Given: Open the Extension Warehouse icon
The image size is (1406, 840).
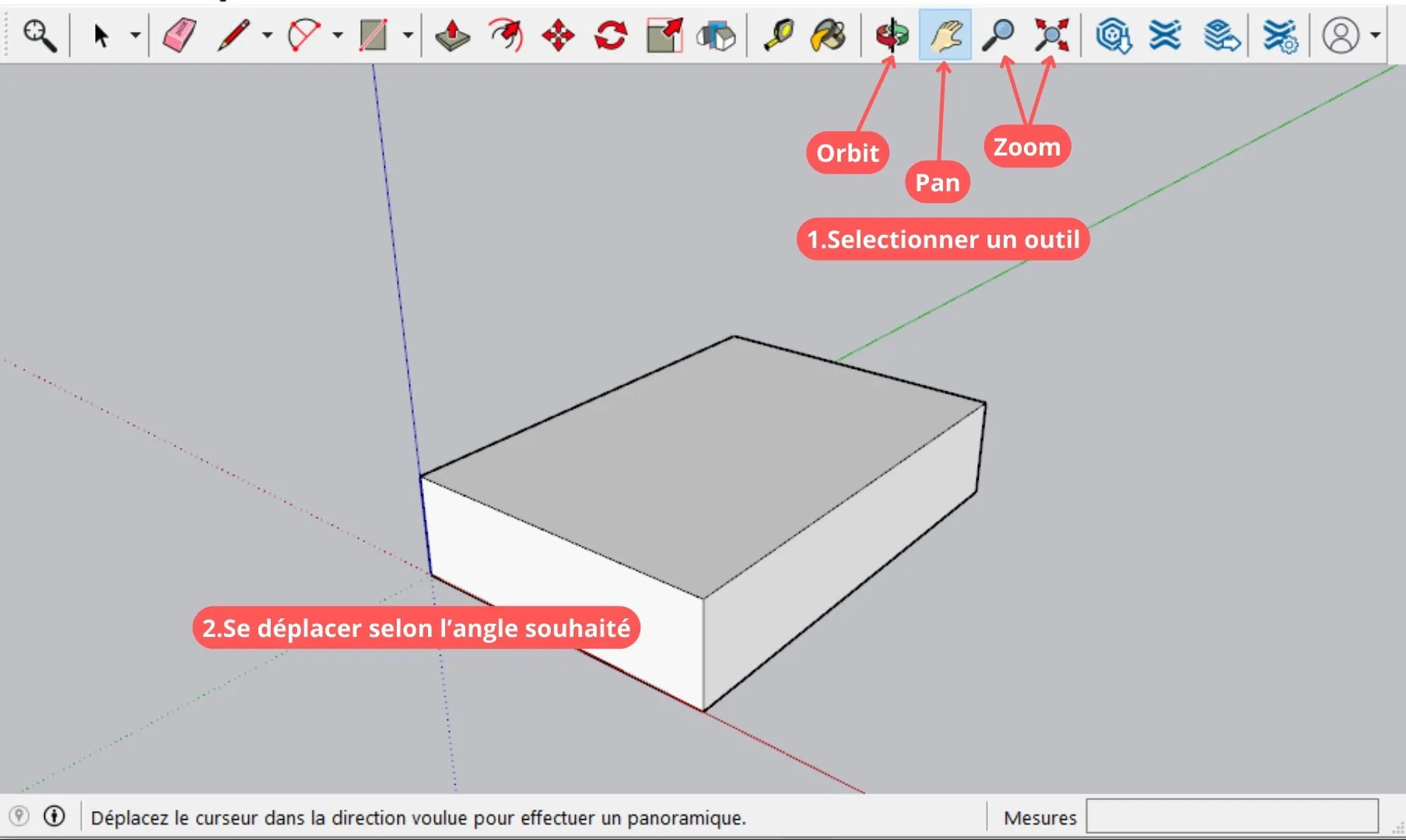Looking at the screenshot, I should (x=1165, y=35).
